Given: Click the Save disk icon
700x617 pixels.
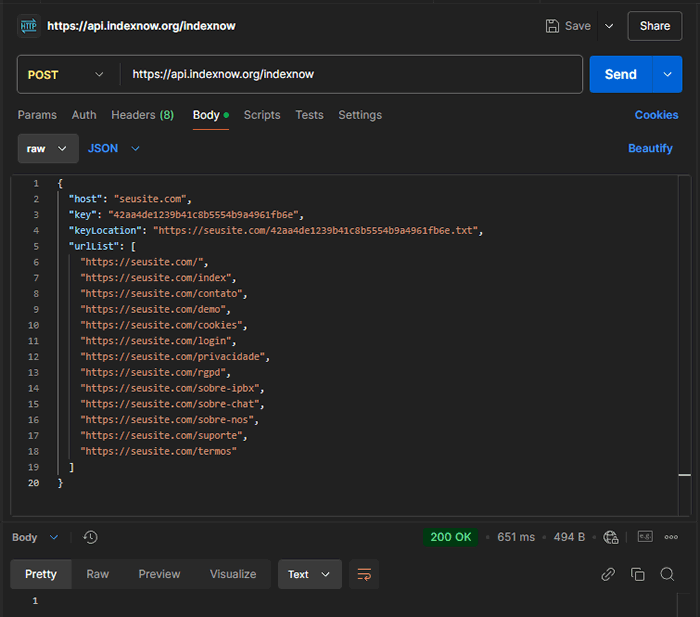Looking at the screenshot, I should point(552,26).
